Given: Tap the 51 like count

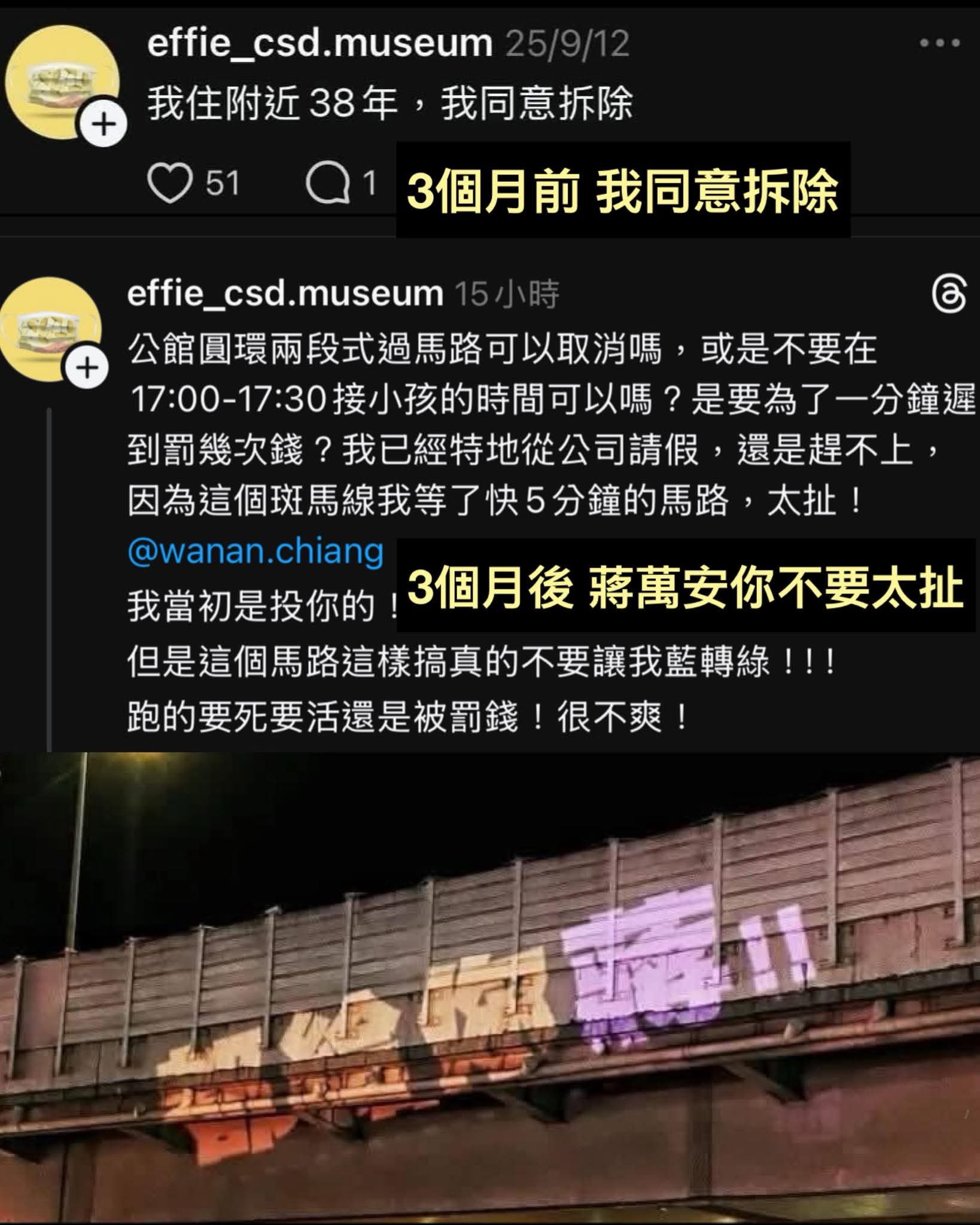Looking at the screenshot, I should 223,183.
